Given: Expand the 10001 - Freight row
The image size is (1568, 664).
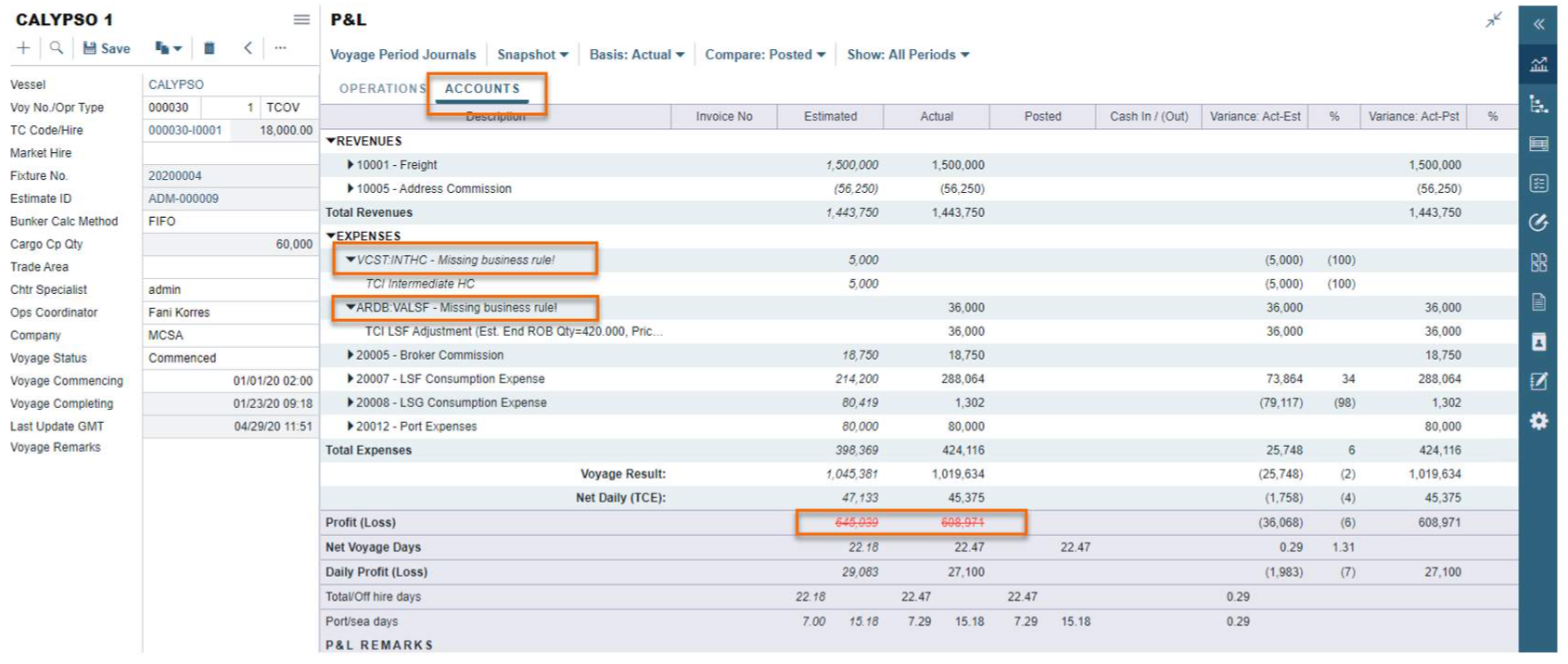Looking at the screenshot, I should 351,165.
